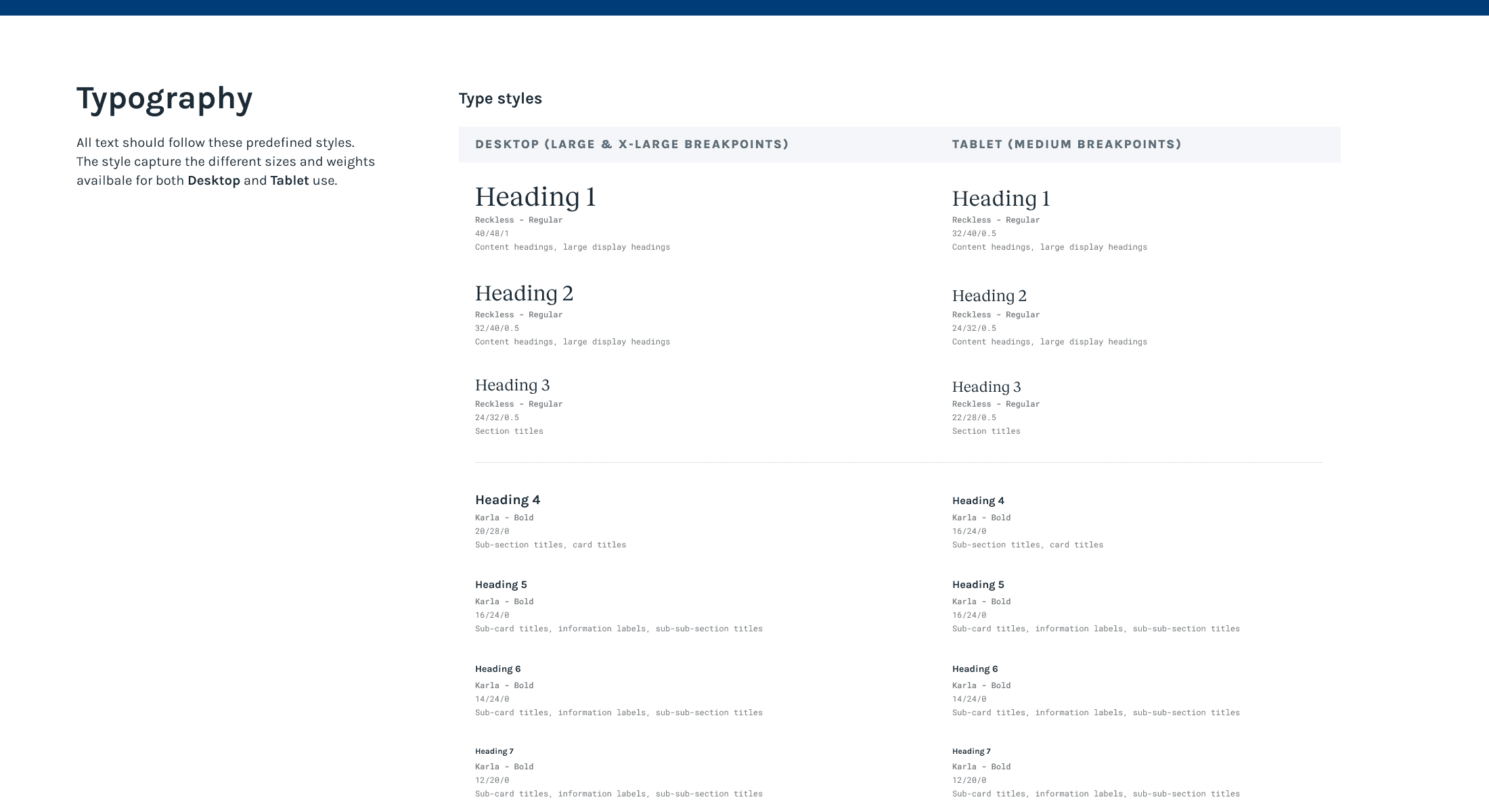
Task: Click the 40/48/1 size specification text
Action: 492,233
